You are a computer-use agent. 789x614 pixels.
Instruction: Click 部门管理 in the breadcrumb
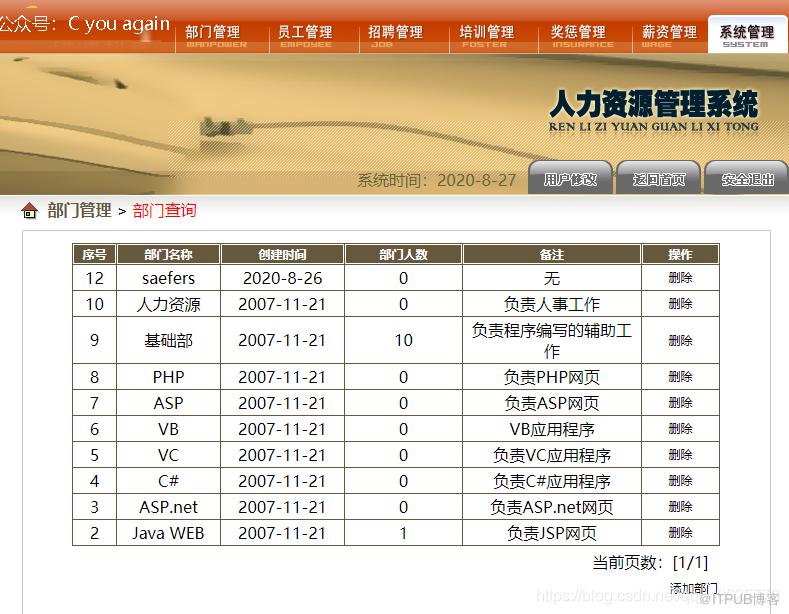[x=80, y=210]
